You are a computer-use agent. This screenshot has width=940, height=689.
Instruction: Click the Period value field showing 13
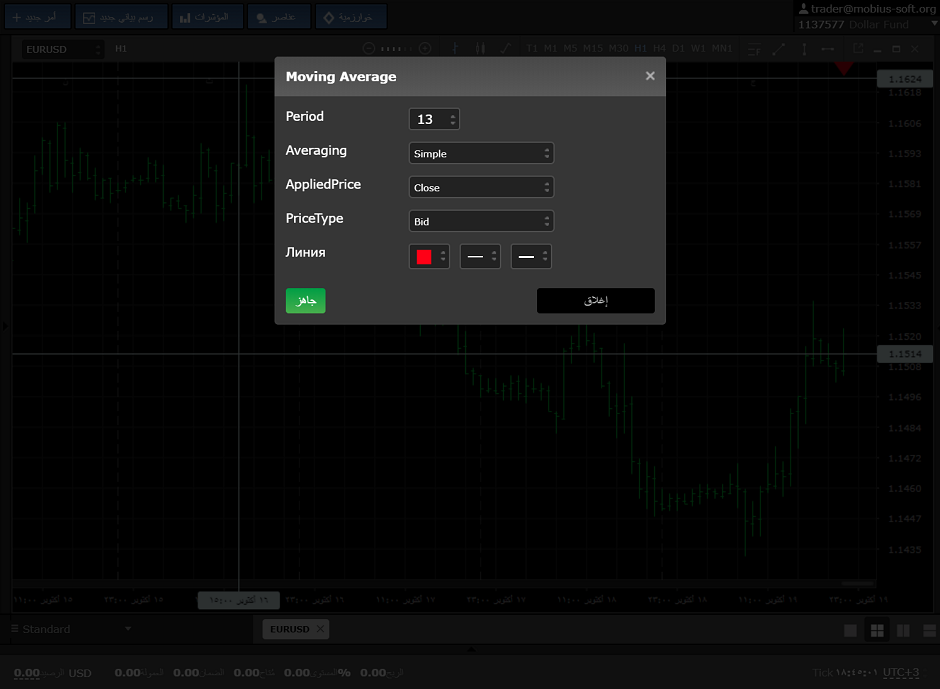coord(434,119)
